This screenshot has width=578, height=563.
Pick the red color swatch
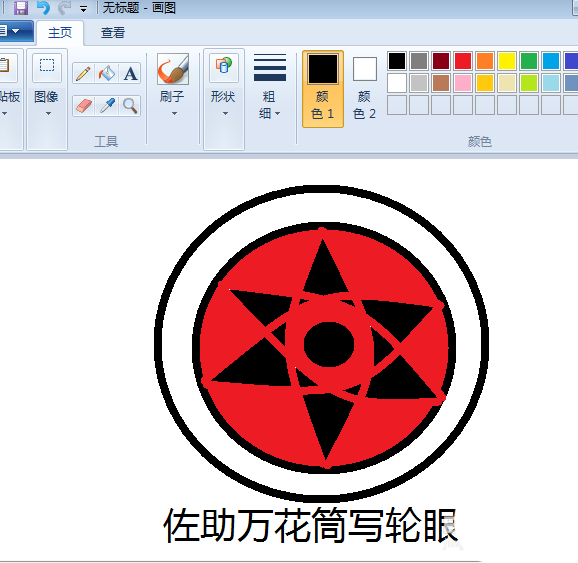tap(463, 61)
